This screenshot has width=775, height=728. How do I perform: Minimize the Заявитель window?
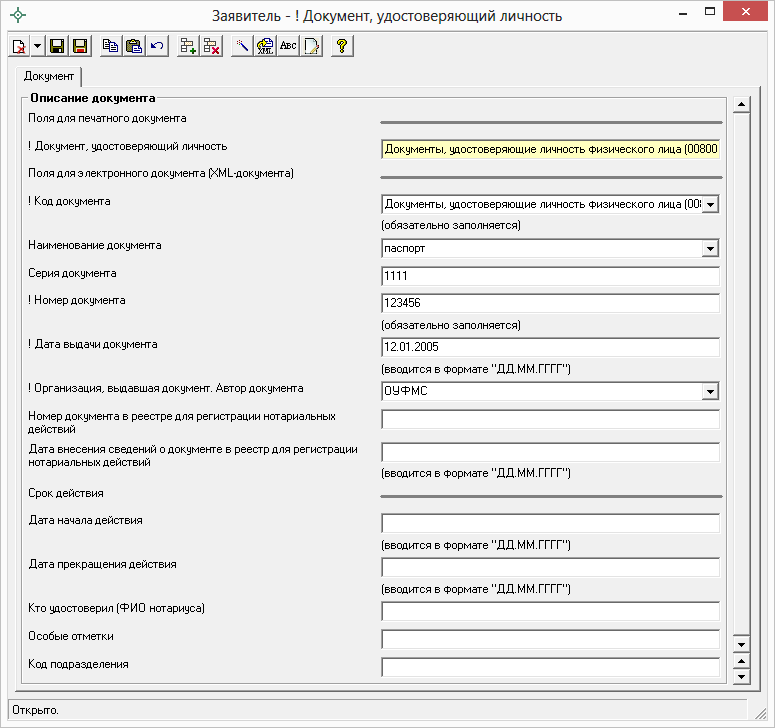coord(684,14)
